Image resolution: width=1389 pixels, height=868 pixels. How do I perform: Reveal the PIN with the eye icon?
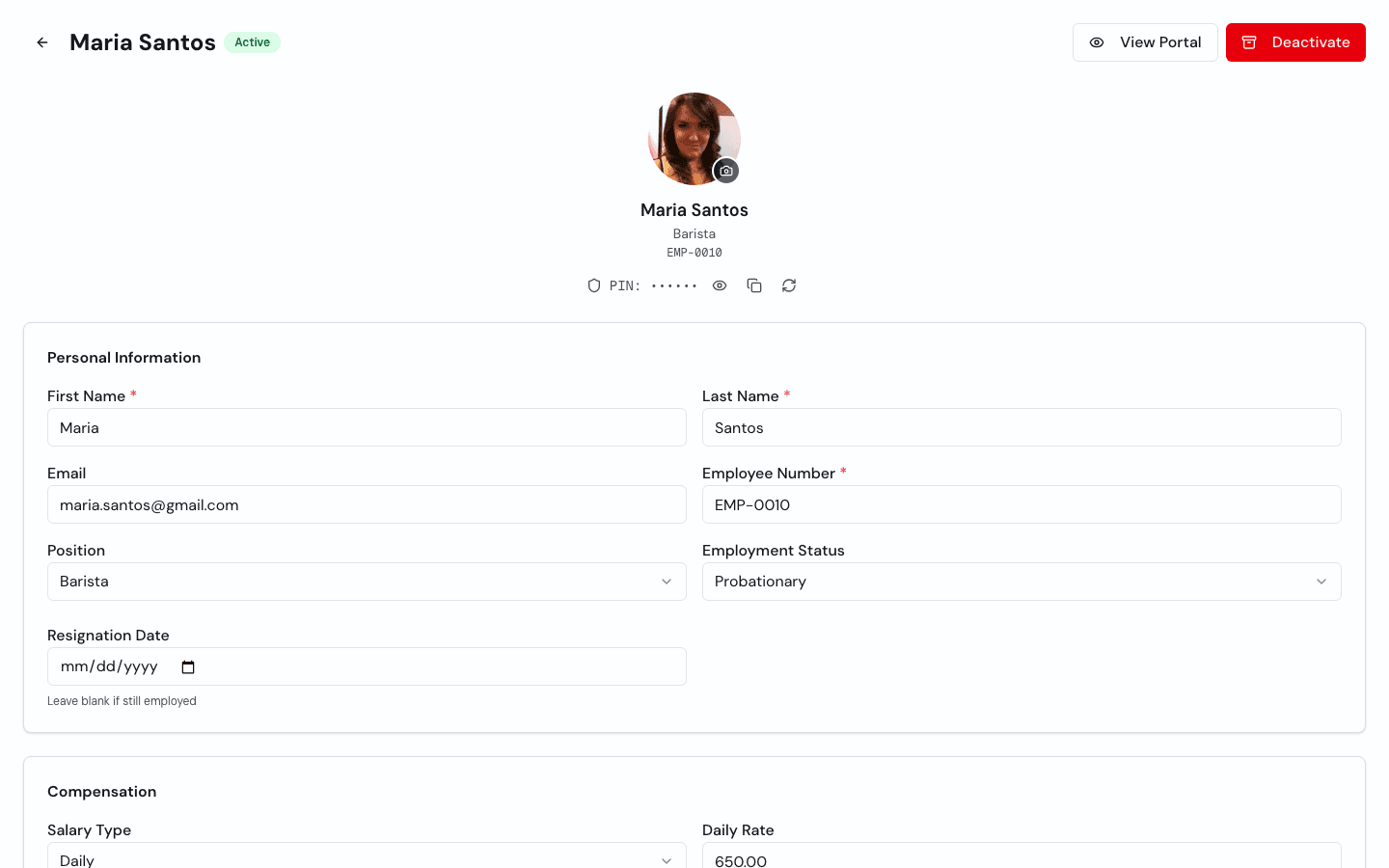[720, 285]
